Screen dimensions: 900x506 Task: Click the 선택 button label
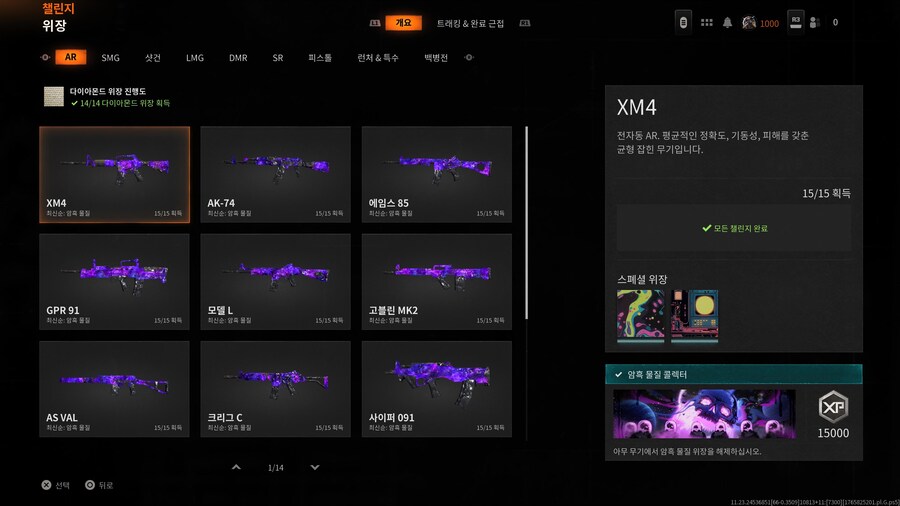pyautogui.click(x=63, y=485)
